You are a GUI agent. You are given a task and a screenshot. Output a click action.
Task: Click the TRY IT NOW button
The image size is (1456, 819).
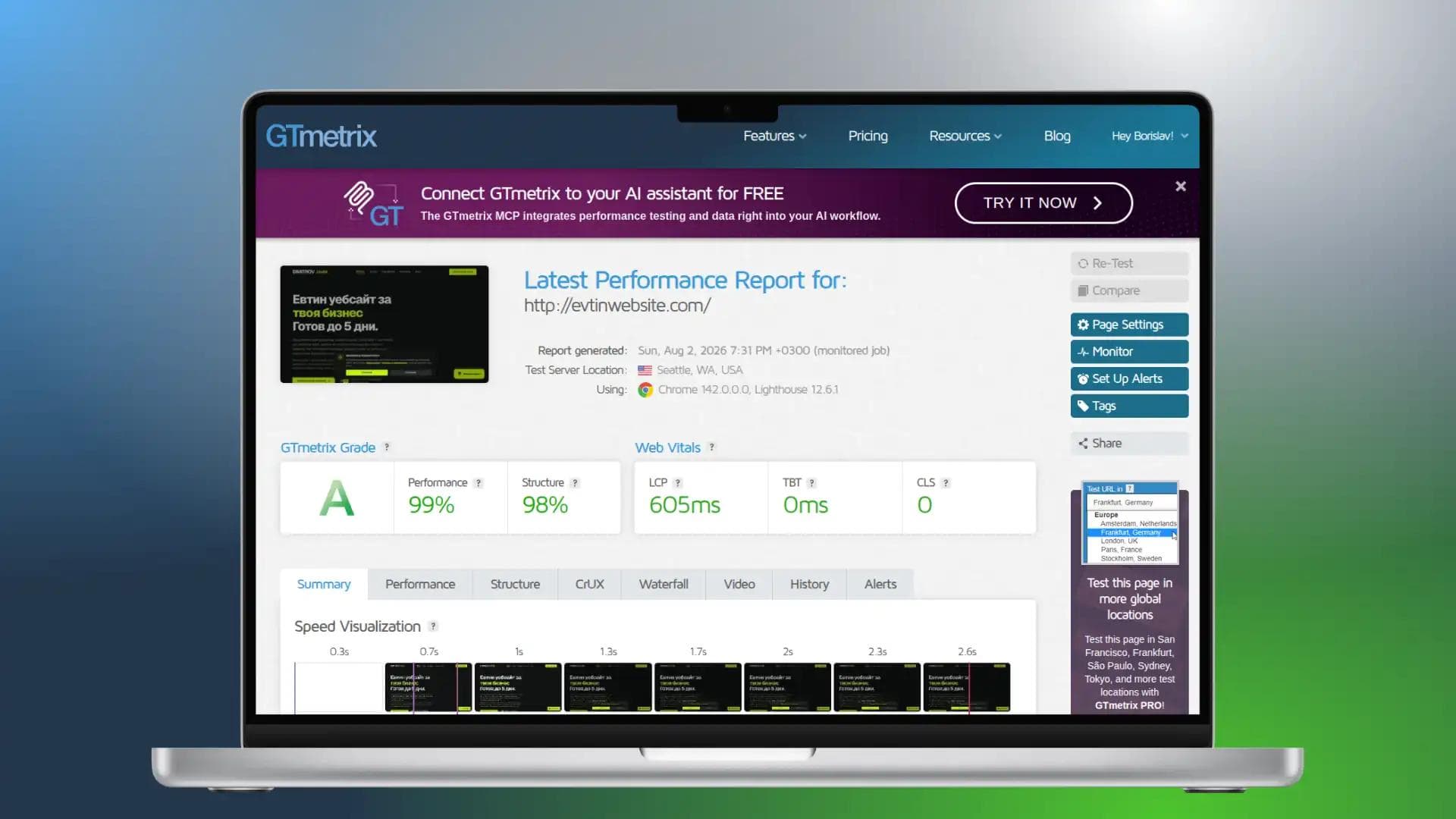[1043, 203]
